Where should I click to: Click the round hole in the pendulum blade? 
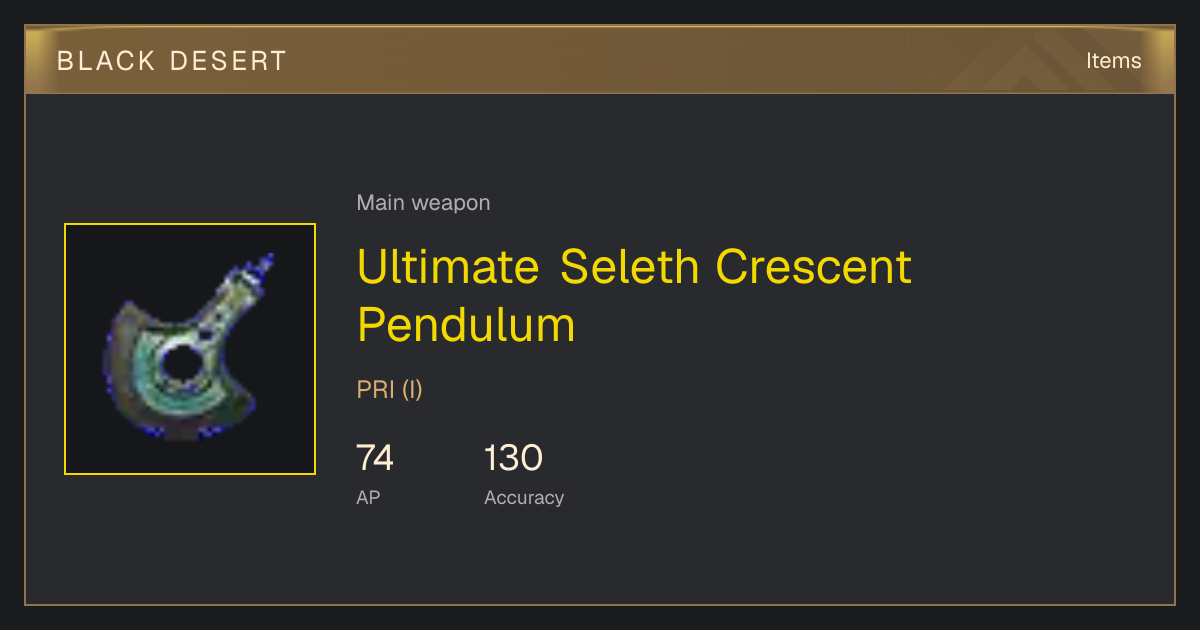(x=180, y=366)
